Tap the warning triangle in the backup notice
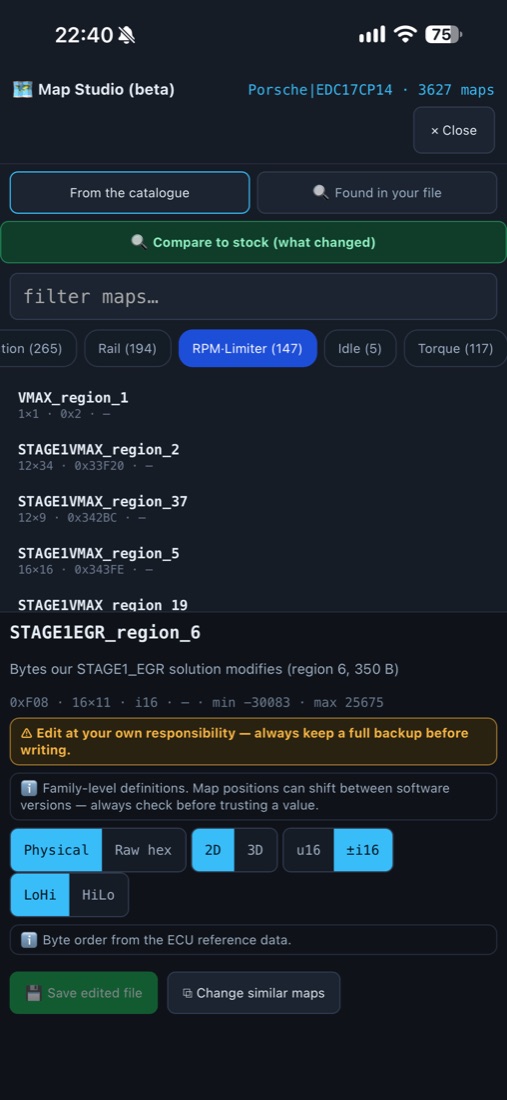Image resolution: width=507 pixels, height=1100 pixels. coord(27,733)
